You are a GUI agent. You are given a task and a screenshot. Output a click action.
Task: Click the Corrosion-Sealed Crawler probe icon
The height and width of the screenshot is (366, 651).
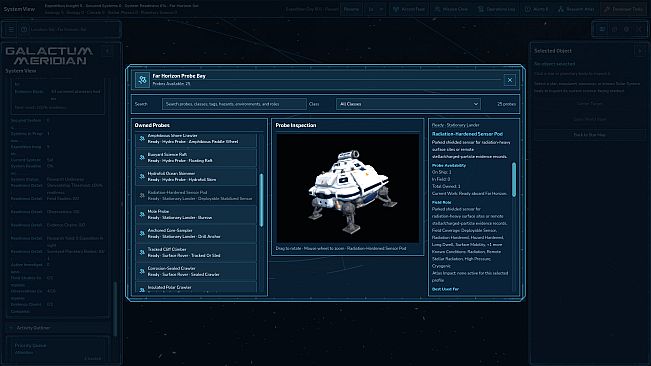[x=142, y=271]
